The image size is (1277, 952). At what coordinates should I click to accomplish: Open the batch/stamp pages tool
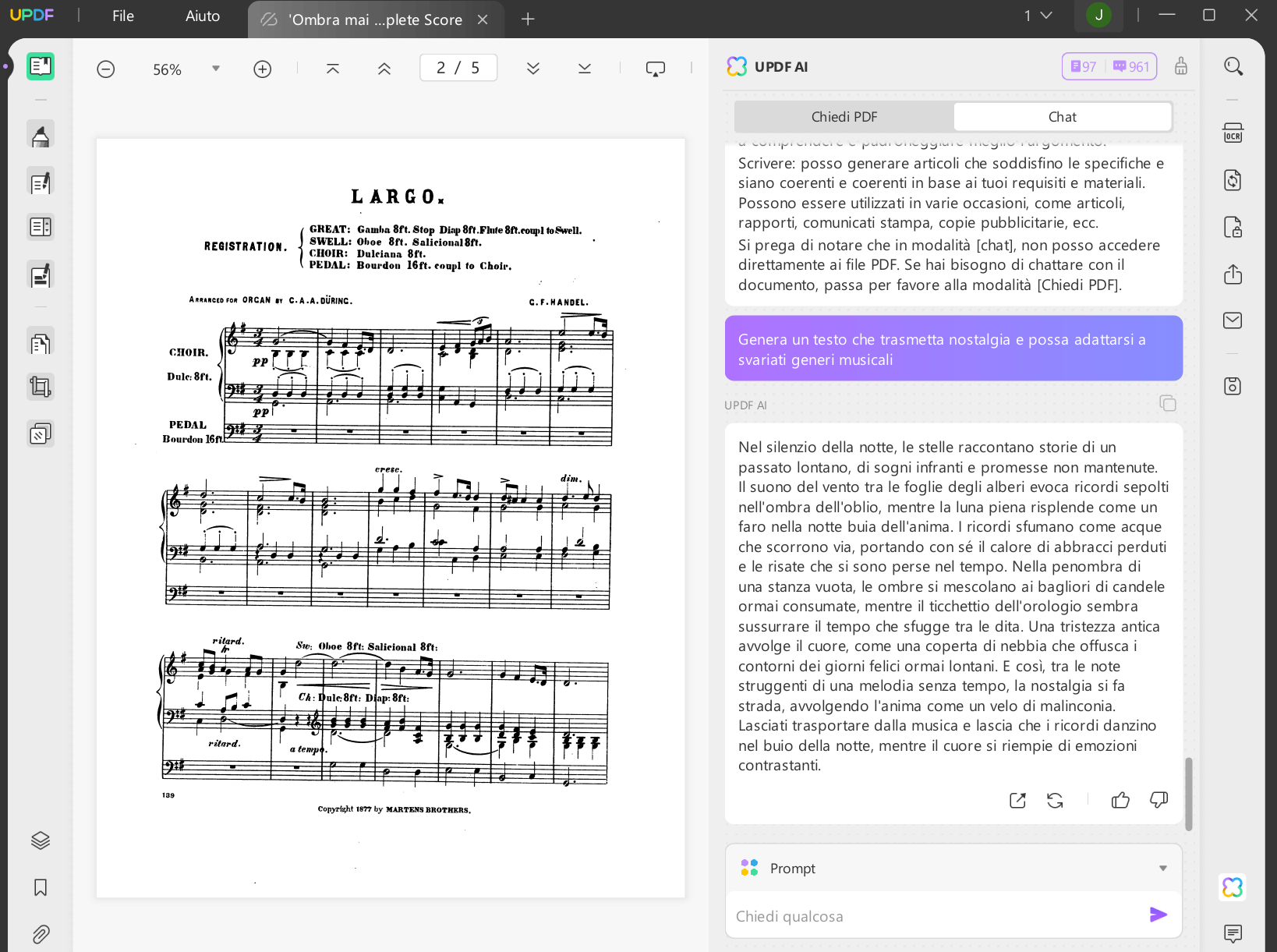tap(41, 434)
